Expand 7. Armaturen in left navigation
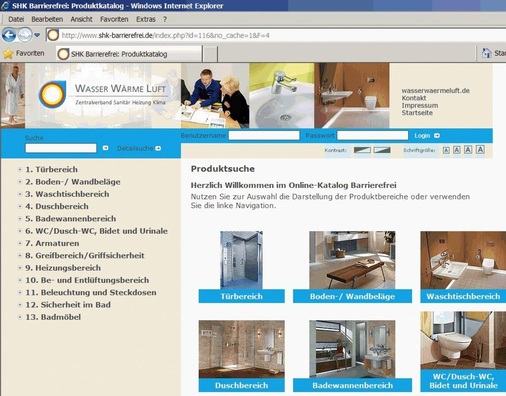506x396 pixels. 20,244
